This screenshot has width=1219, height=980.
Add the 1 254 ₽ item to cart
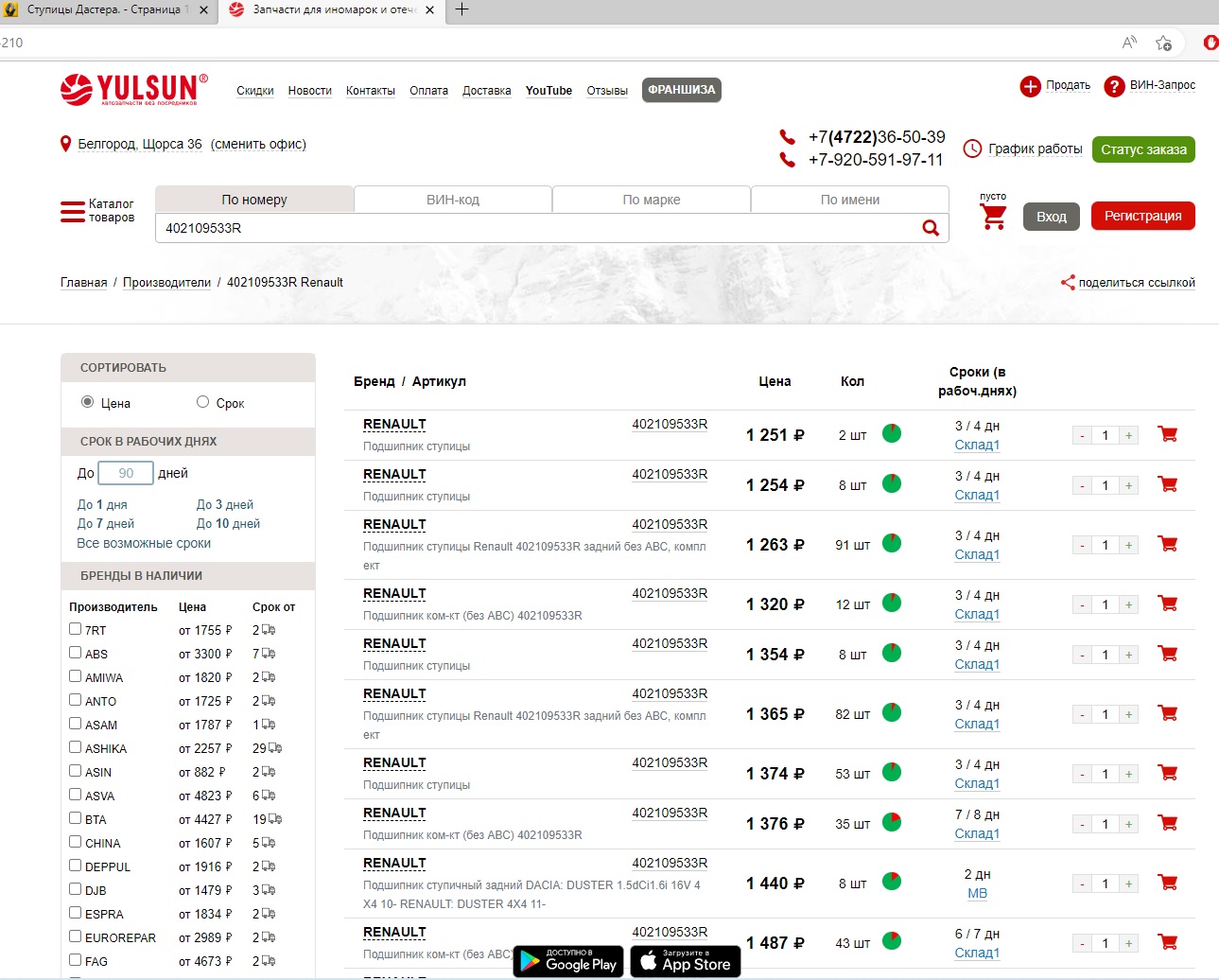coord(1168,484)
